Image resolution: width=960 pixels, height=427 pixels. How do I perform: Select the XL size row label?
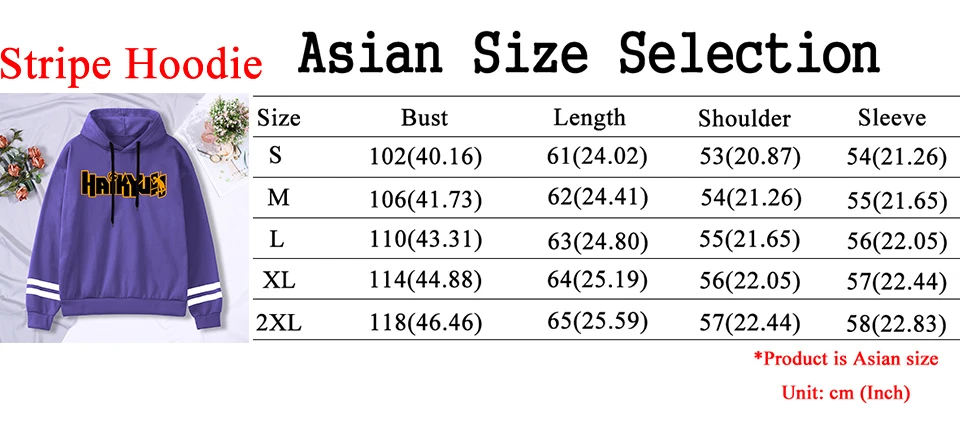point(279,281)
